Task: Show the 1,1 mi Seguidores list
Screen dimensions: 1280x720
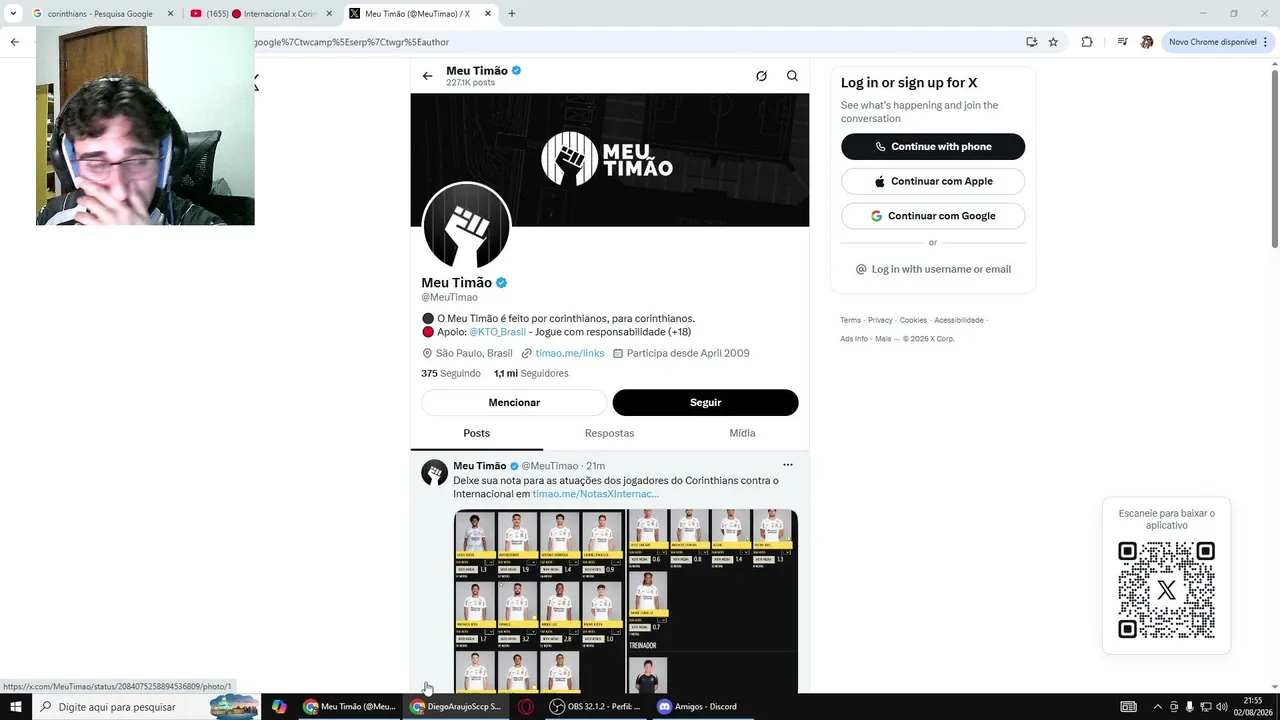Action: (531, 373)
